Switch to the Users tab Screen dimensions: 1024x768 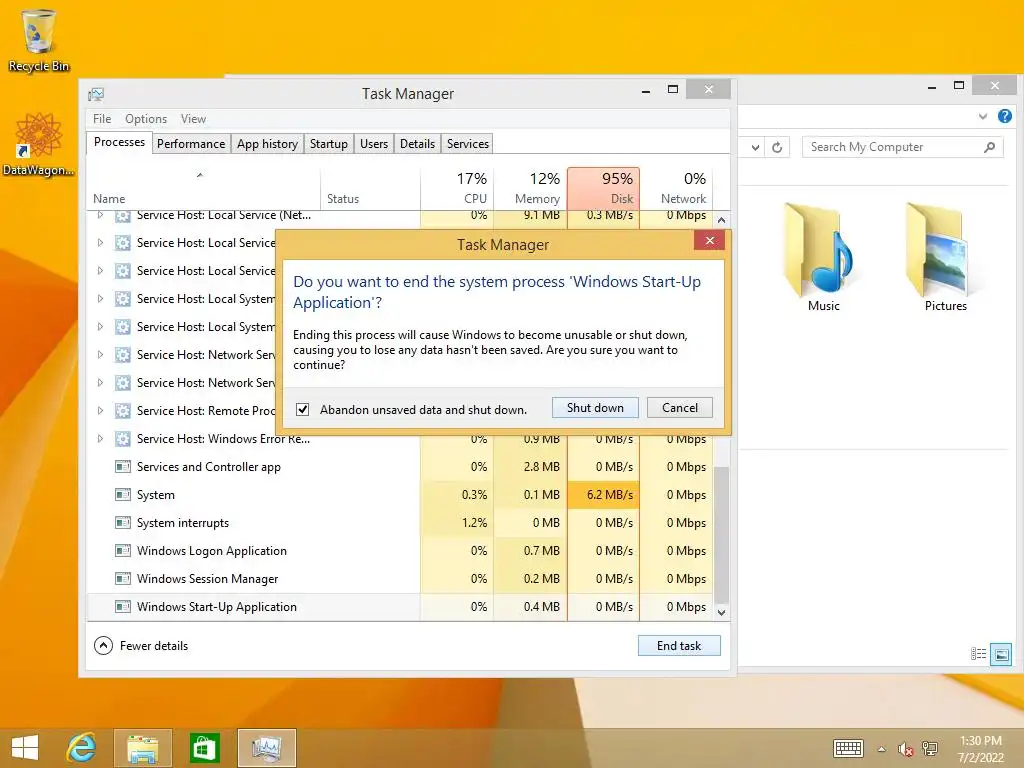click(374, 144)
